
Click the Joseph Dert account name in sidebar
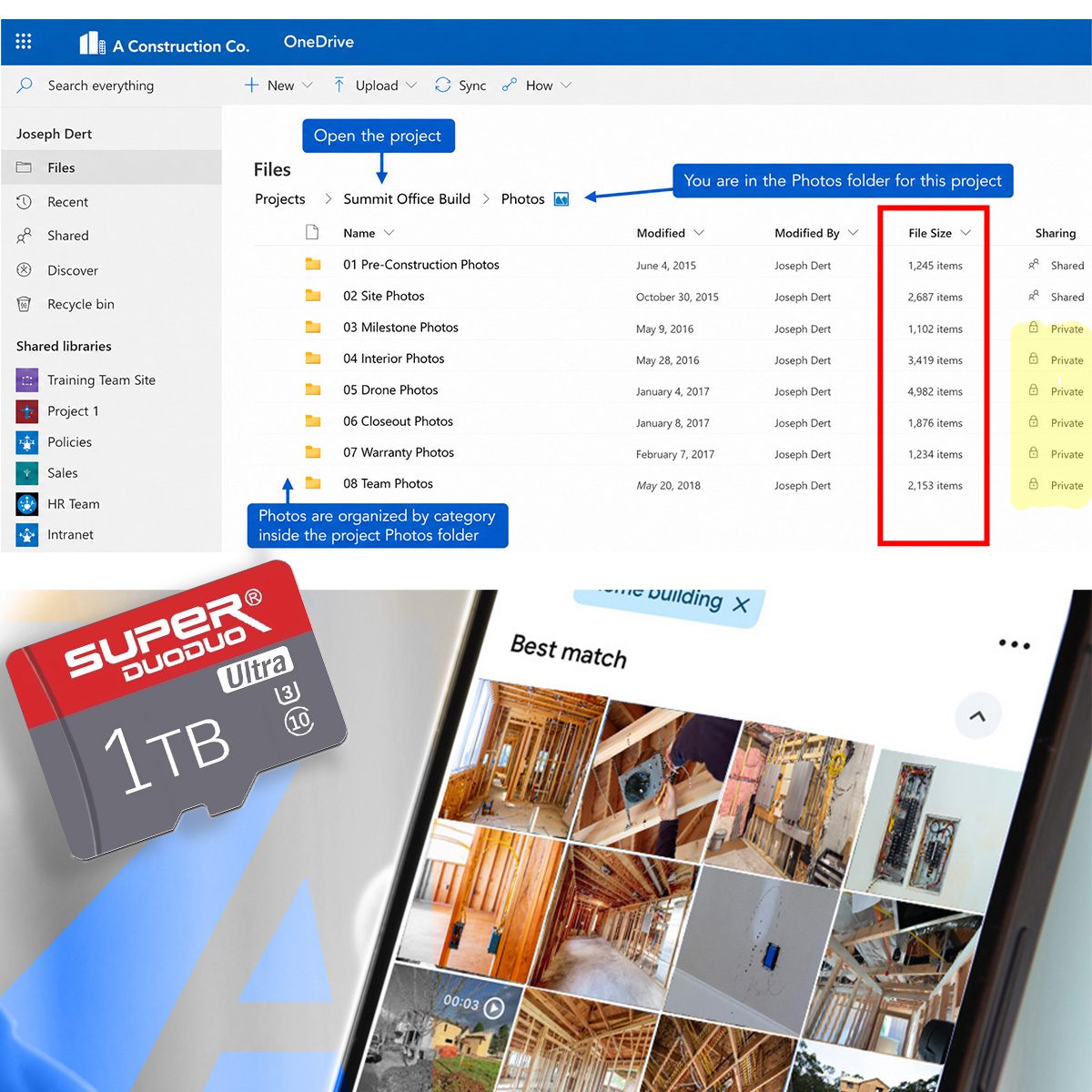coord(54,134)
